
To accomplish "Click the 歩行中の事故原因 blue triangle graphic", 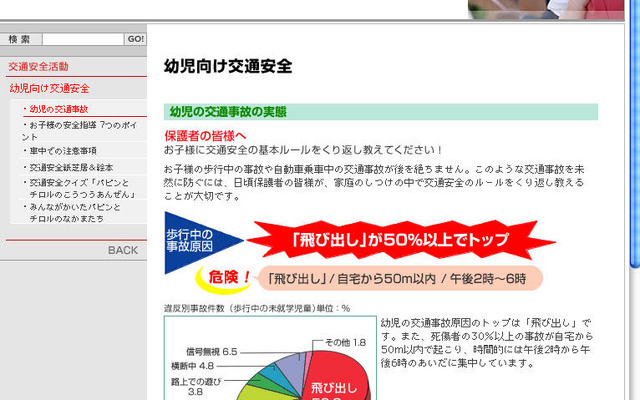I will [196, 241].
